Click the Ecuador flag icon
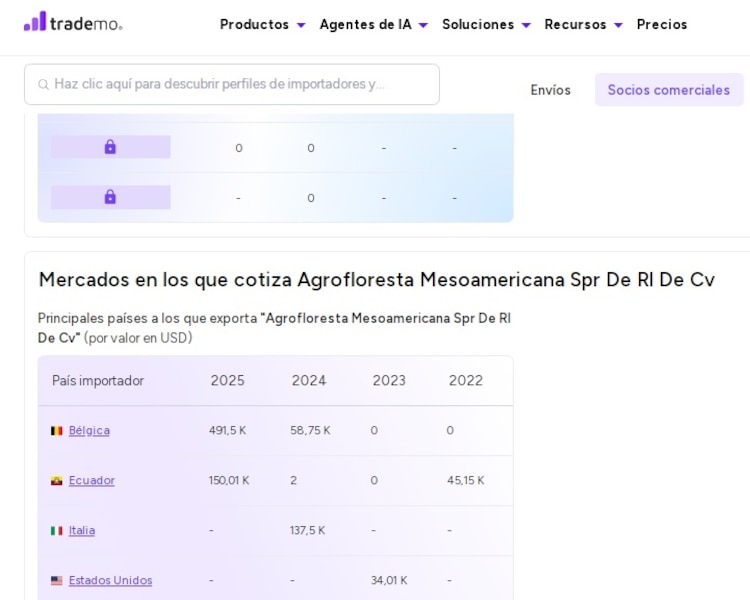Screen dimensions: 750x600 tap(56, 481)
